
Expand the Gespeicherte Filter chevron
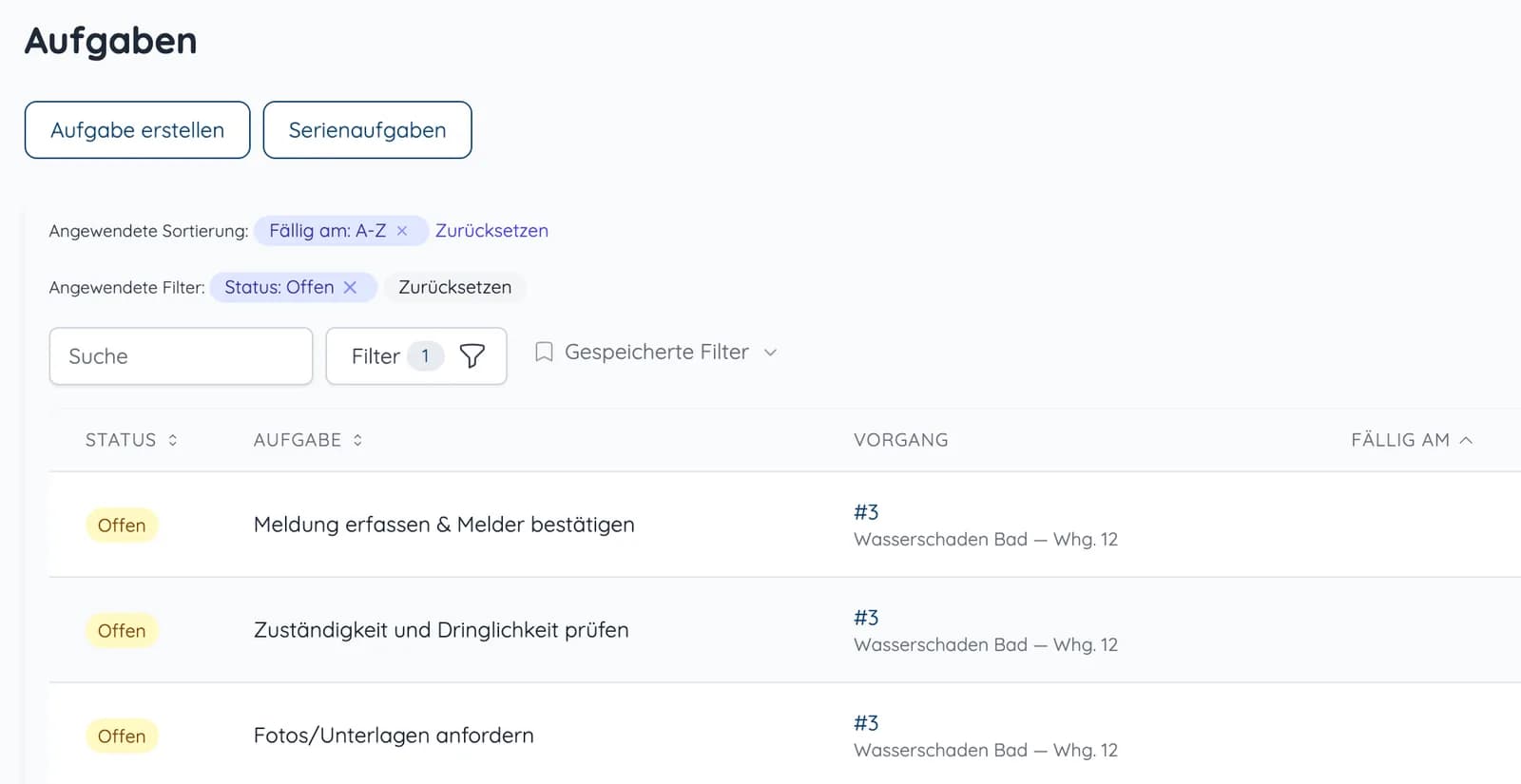point(770,353)
